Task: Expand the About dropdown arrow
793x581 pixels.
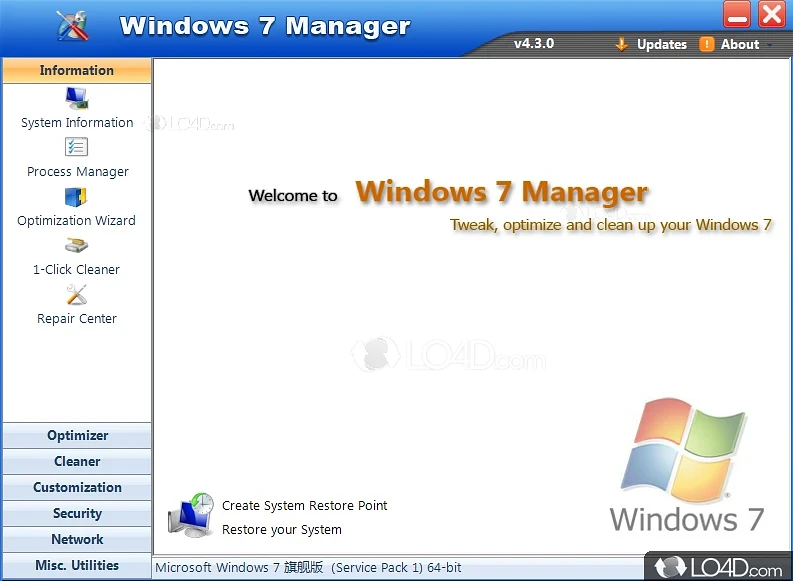Action: (769, 45)
